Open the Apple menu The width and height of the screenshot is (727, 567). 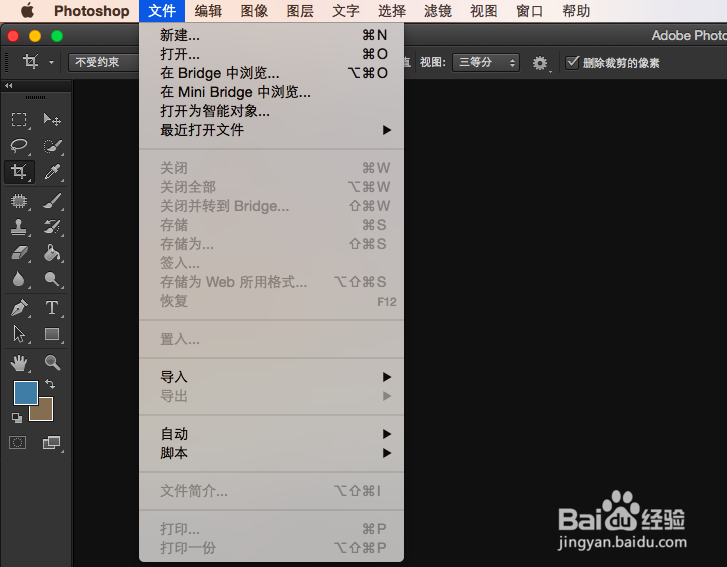click(x=27, y=10)
